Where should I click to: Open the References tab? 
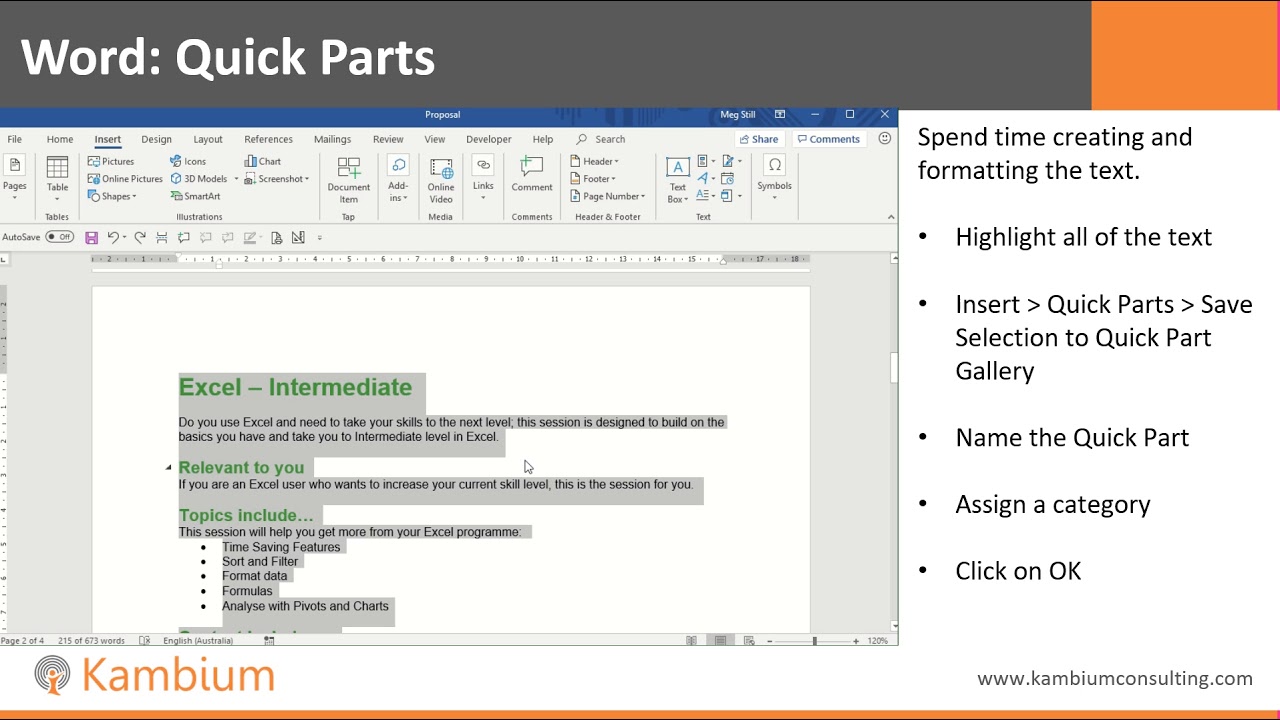268,139
